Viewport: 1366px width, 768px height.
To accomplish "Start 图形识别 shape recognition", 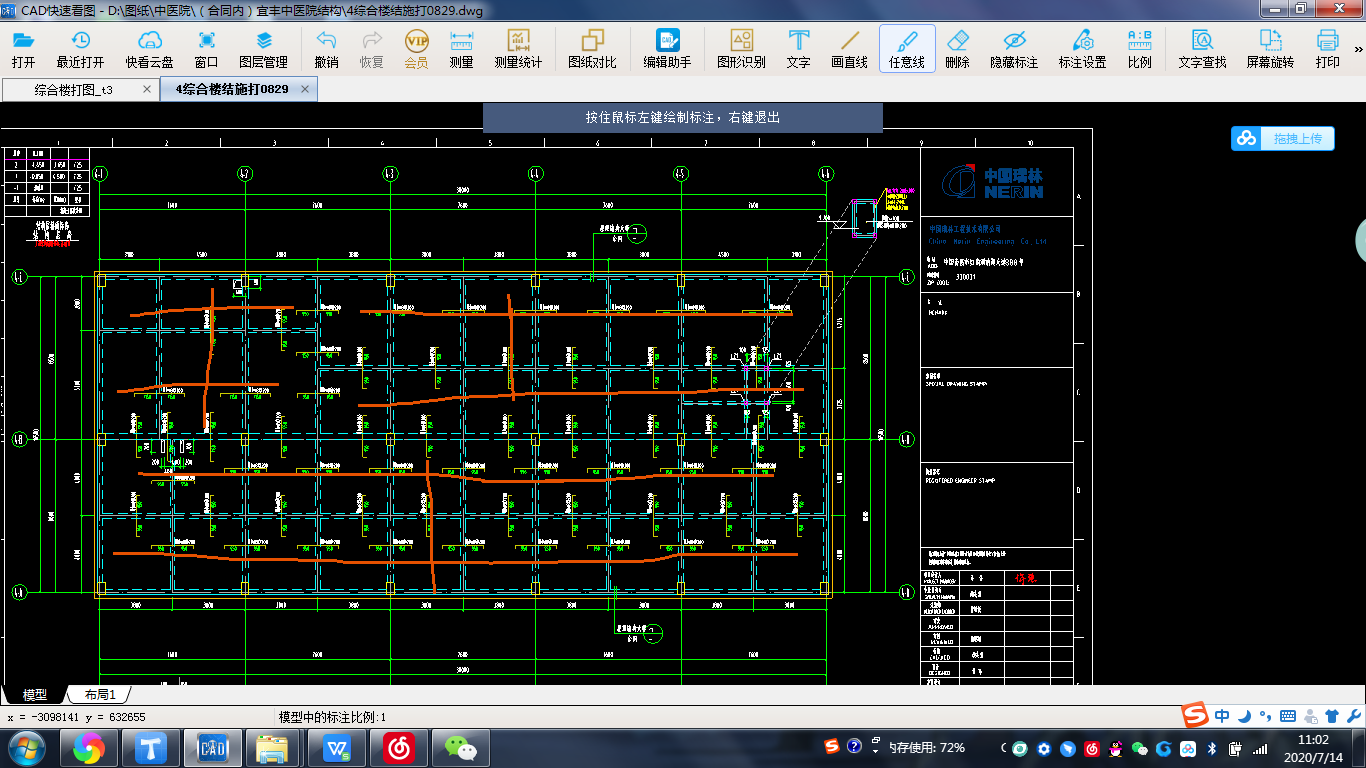I will click(x=741, y=49).
